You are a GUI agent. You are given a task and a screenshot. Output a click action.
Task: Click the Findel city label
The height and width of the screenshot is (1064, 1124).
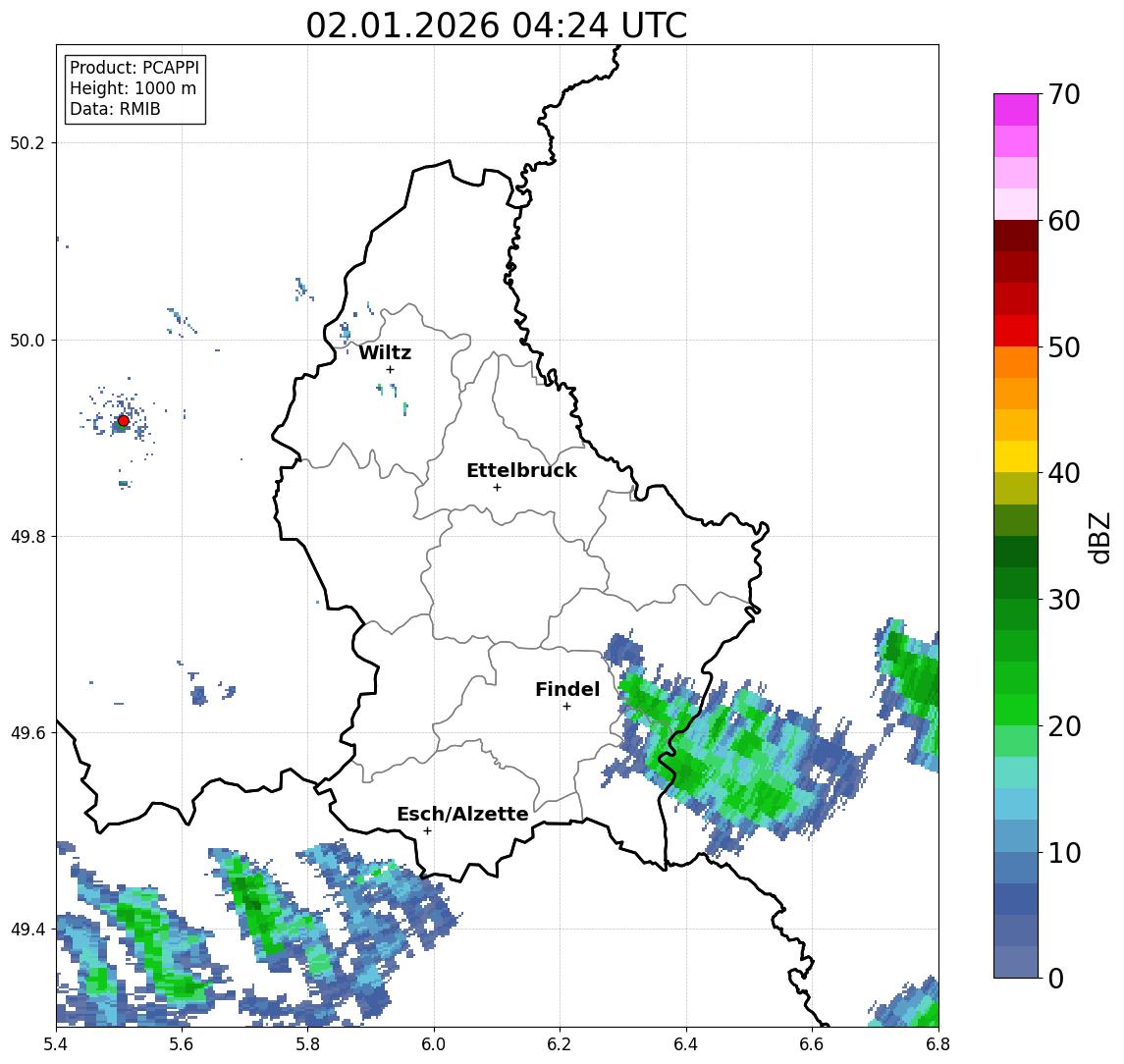[x=567, y=689]
